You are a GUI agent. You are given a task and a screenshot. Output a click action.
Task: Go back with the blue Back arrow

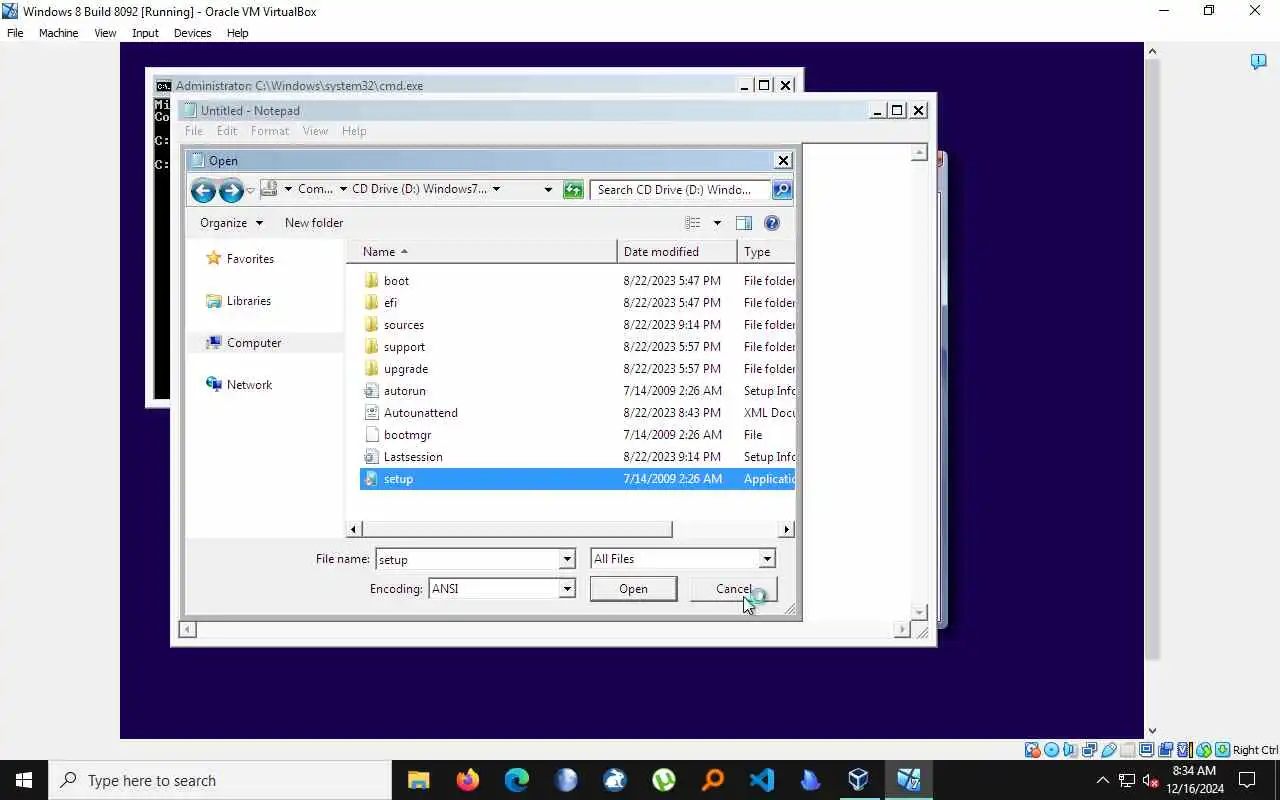coord(203,190)
